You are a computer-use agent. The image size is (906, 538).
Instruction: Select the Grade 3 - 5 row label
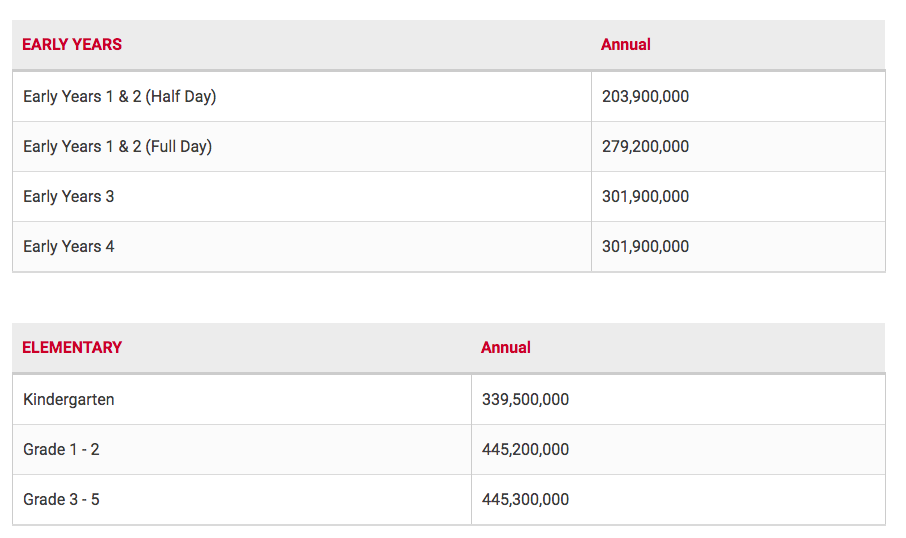pos(61,500)
